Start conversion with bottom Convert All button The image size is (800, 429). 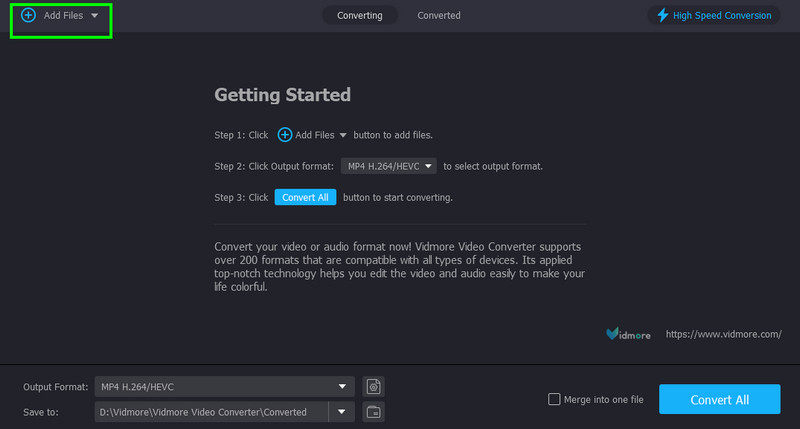pos(719,399)
